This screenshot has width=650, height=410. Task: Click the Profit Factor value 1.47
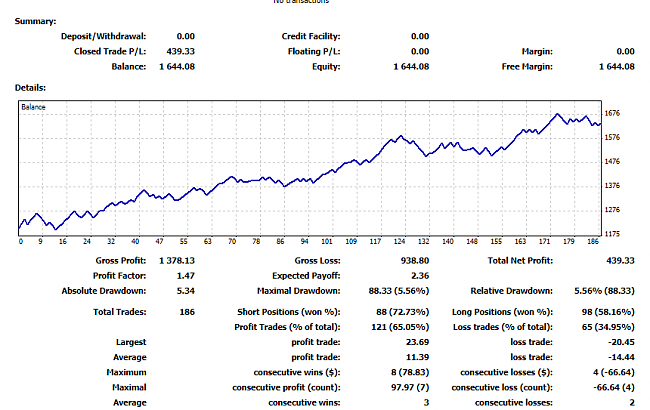[x=186, y=276]
